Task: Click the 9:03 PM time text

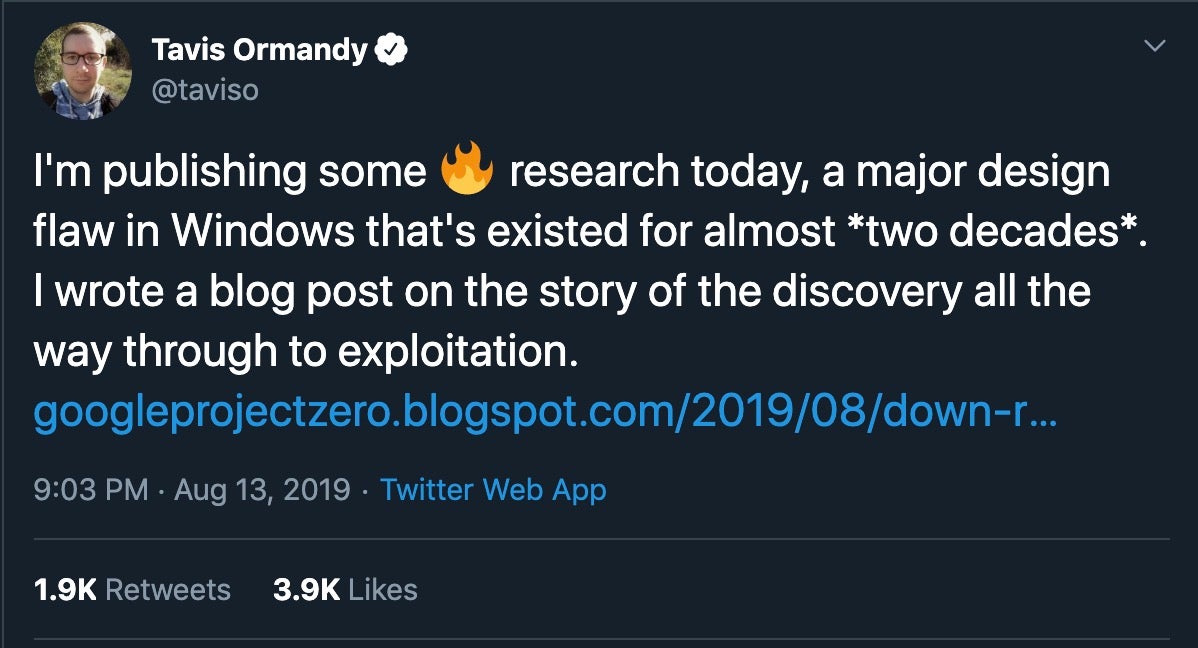Action: 91,490
